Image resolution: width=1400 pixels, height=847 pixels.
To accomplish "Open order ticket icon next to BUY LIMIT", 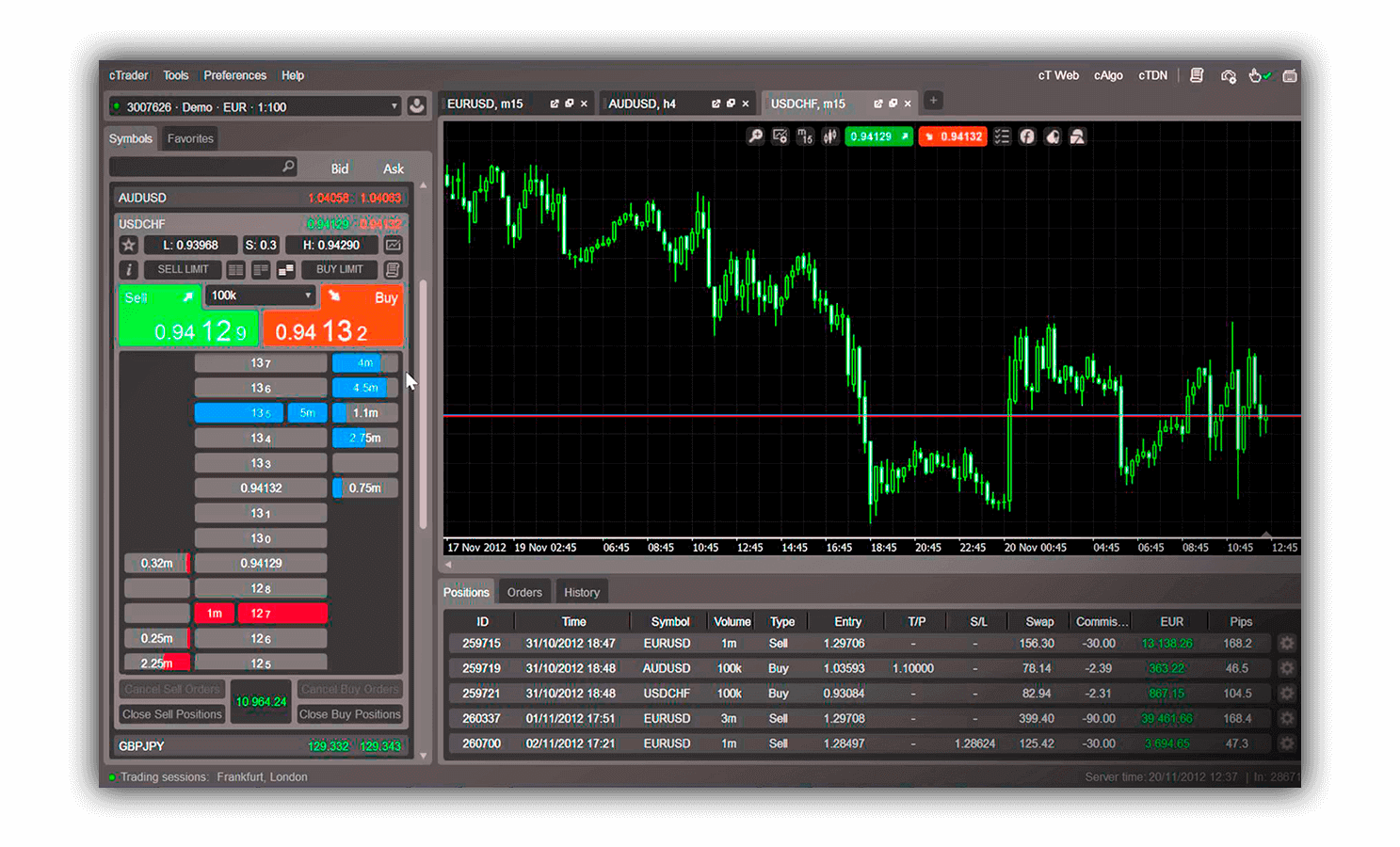I will (x=393, y=270).
